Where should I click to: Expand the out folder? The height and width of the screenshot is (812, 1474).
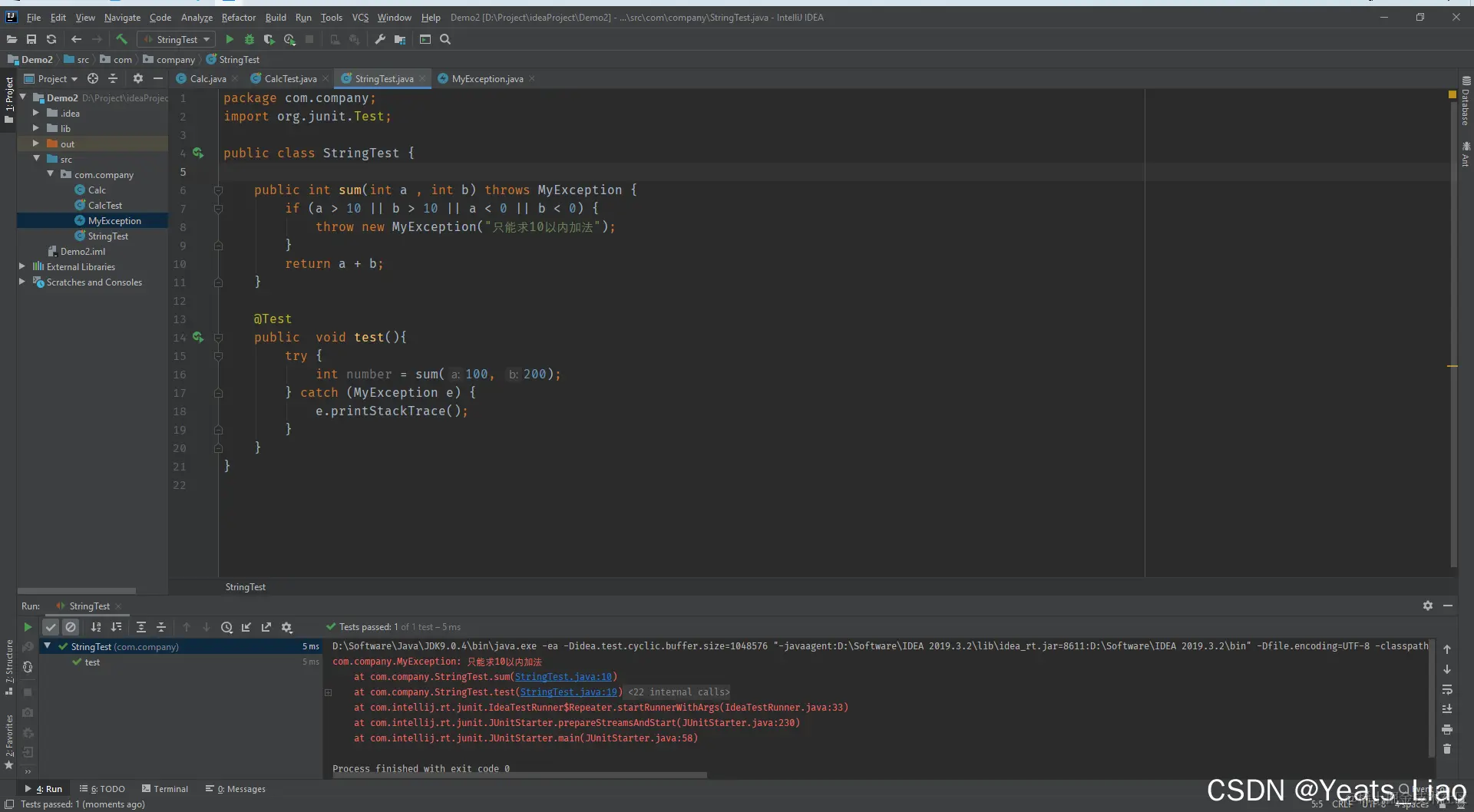click(x=36, y=144)
